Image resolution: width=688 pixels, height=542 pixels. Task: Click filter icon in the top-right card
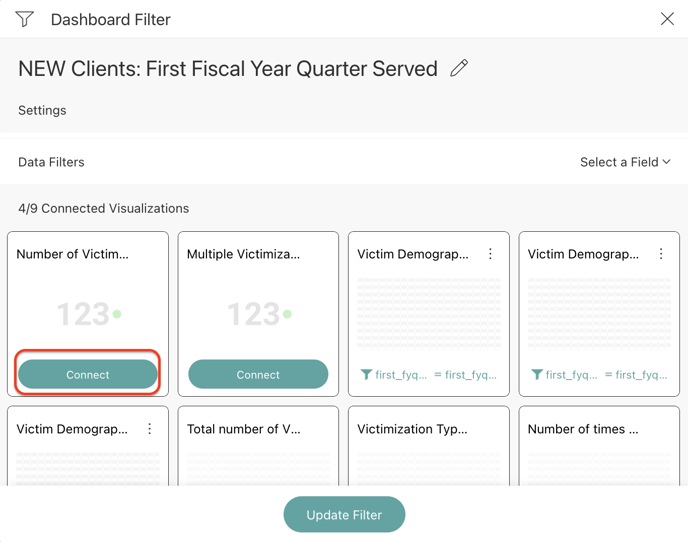pyautogui.click(x=537, y=375)
